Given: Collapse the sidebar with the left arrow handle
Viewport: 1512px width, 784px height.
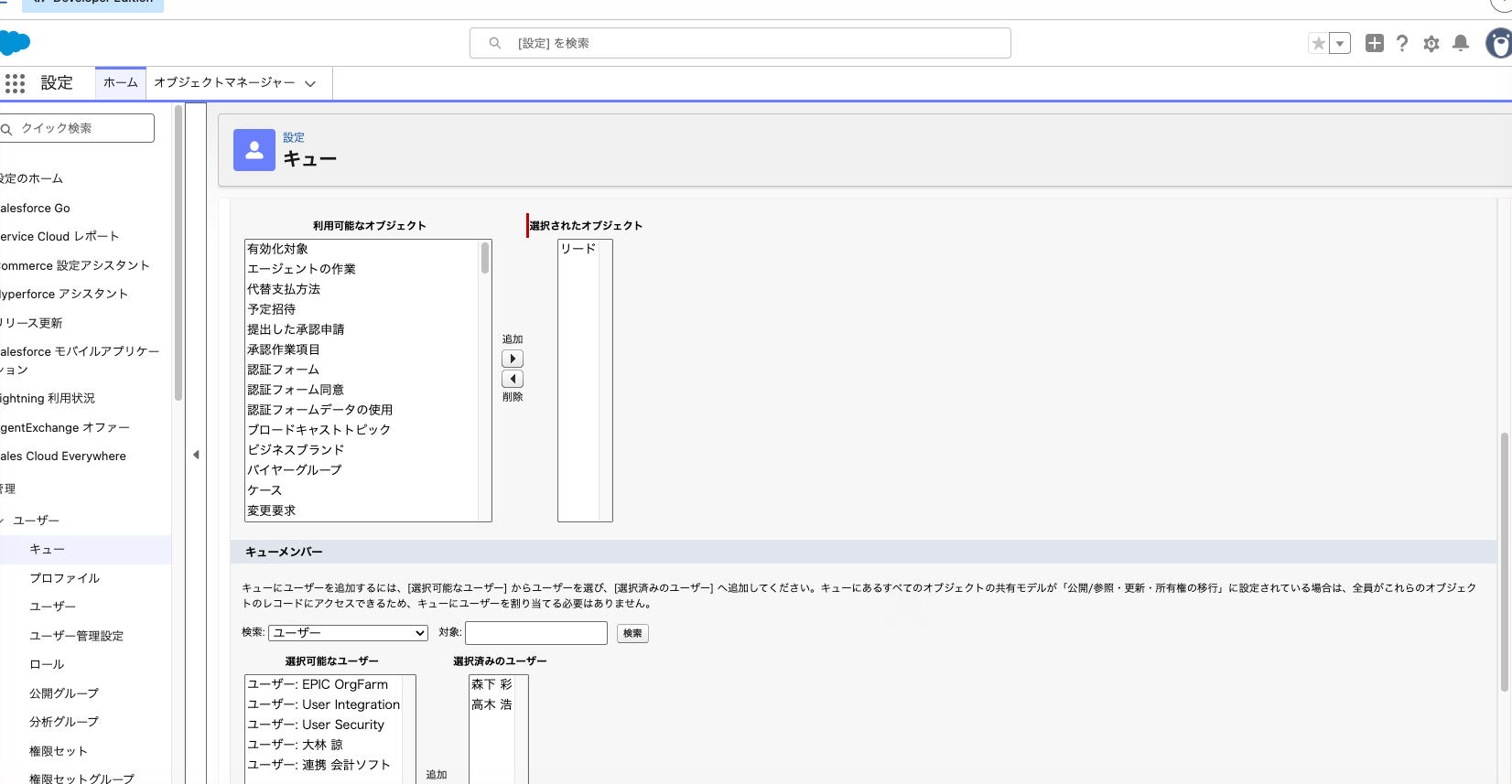Looking at the screenshot, I should pyautogui.click(x=196, y=455).
